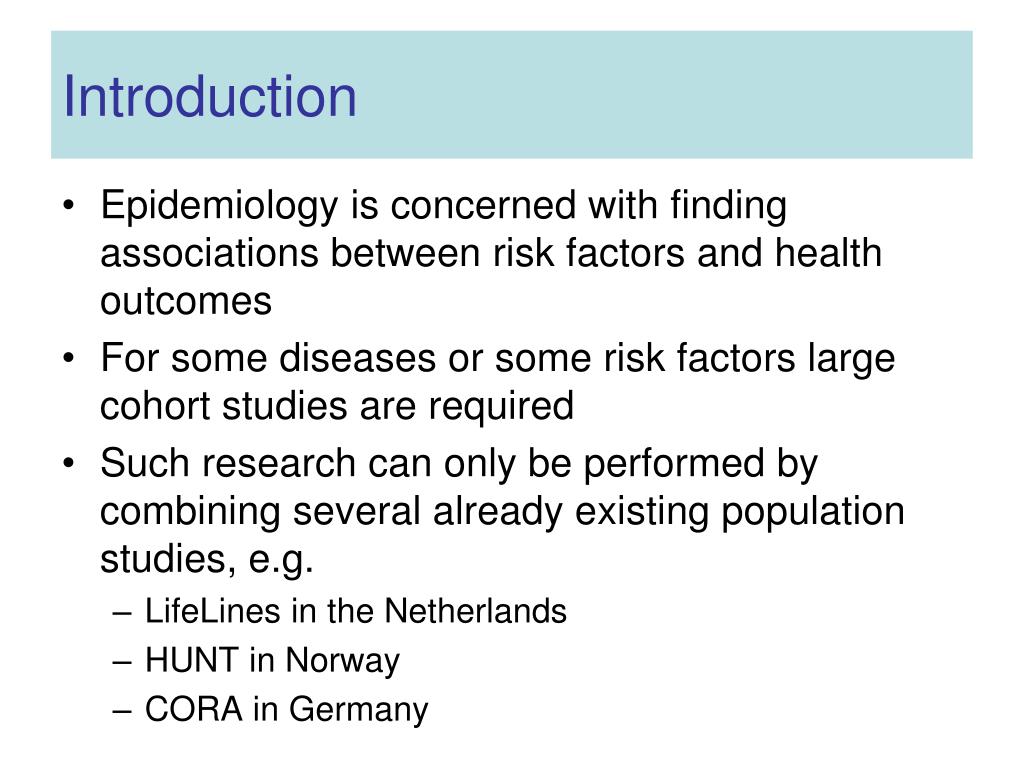Click the word 'performed' in third bullet
This screenshot has width=1024, height=768.
click(673, 464)
